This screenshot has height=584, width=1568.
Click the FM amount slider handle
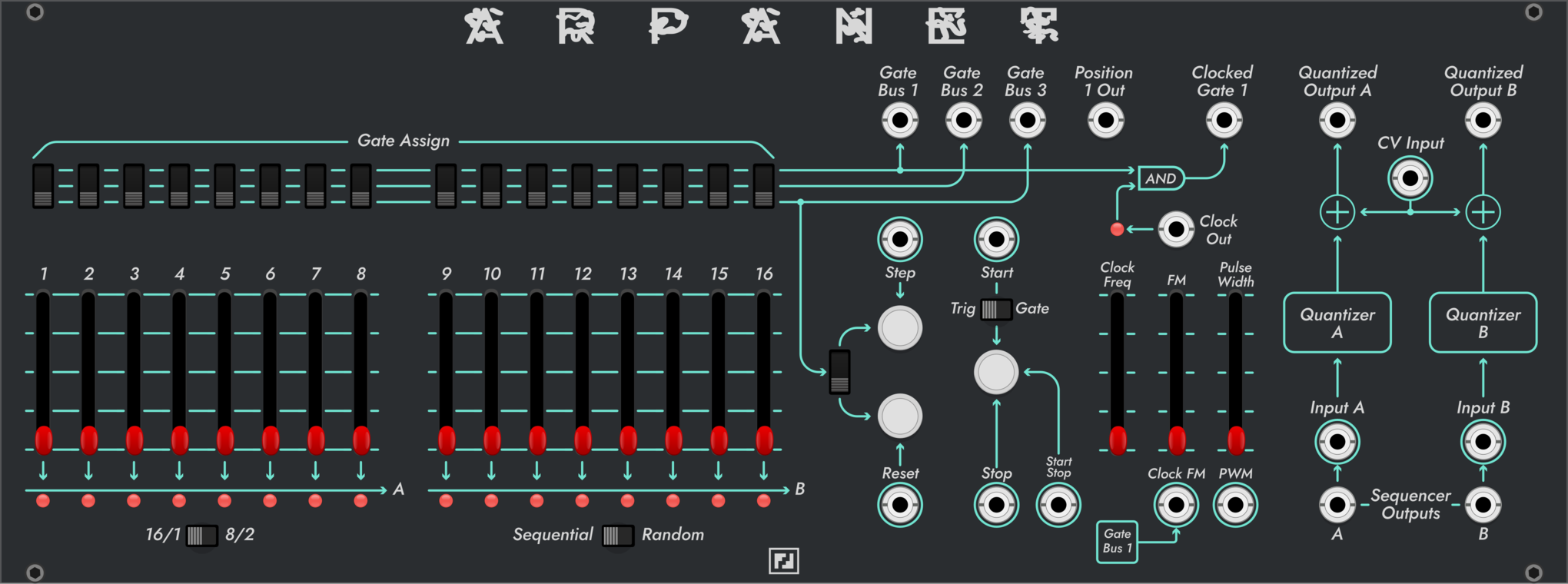click(1176, 440)
